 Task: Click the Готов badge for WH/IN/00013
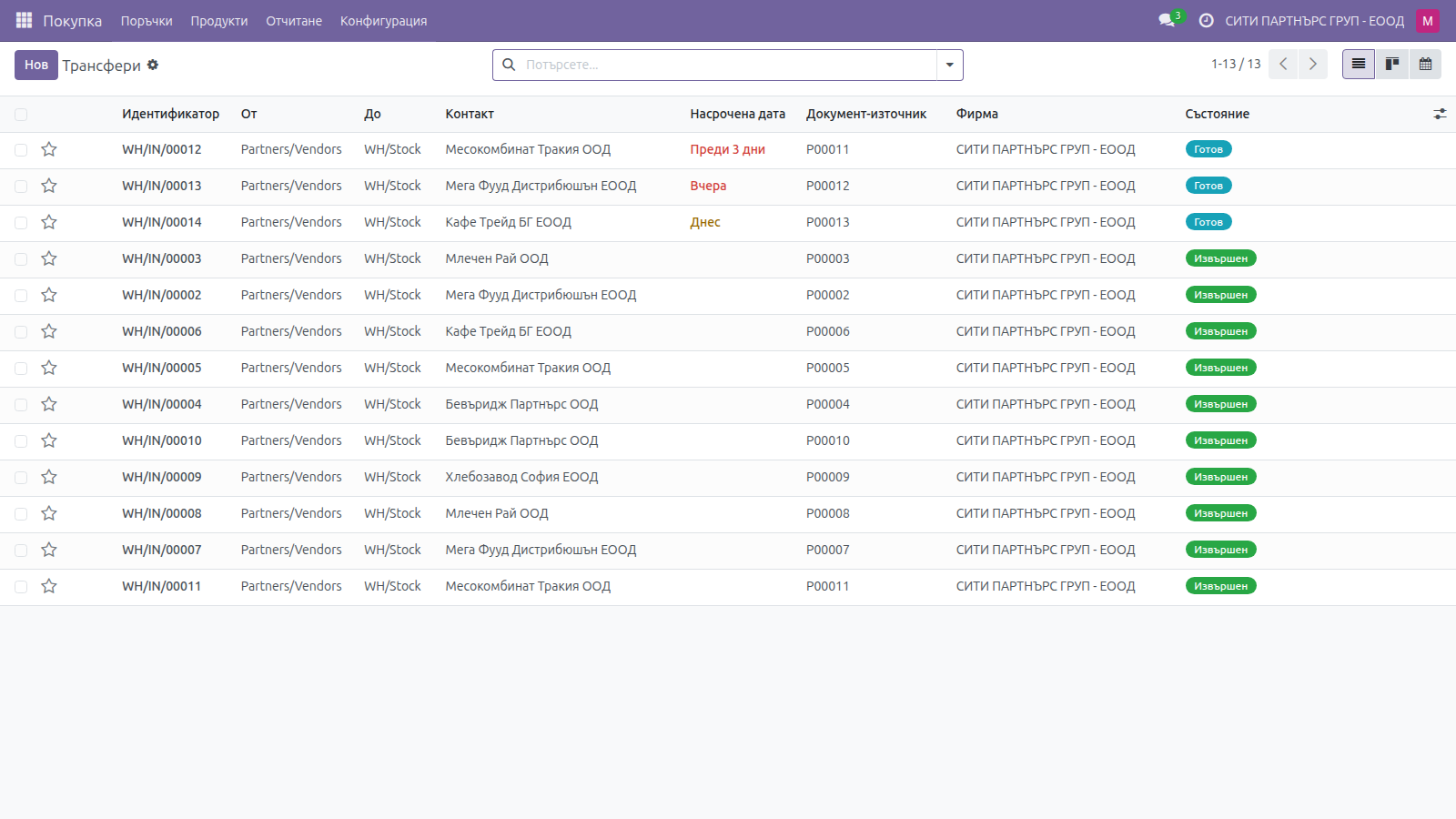click(x=1208, y=186)
